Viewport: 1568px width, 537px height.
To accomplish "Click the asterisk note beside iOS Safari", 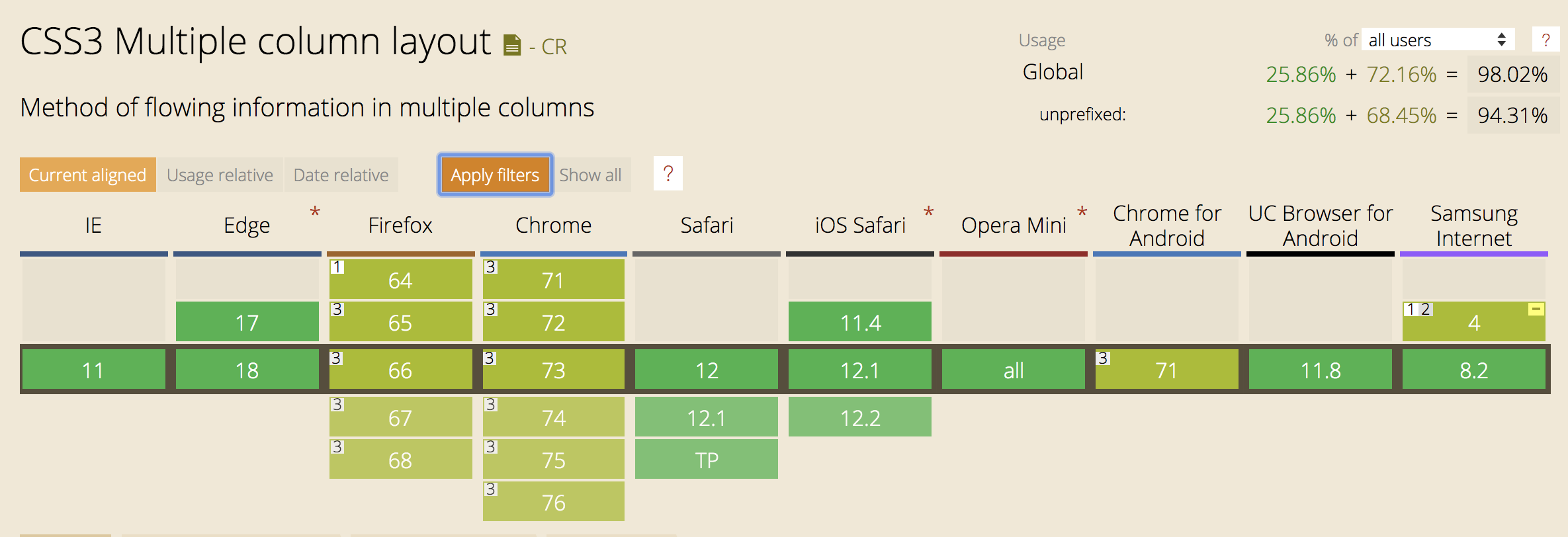I will [928, 213].
